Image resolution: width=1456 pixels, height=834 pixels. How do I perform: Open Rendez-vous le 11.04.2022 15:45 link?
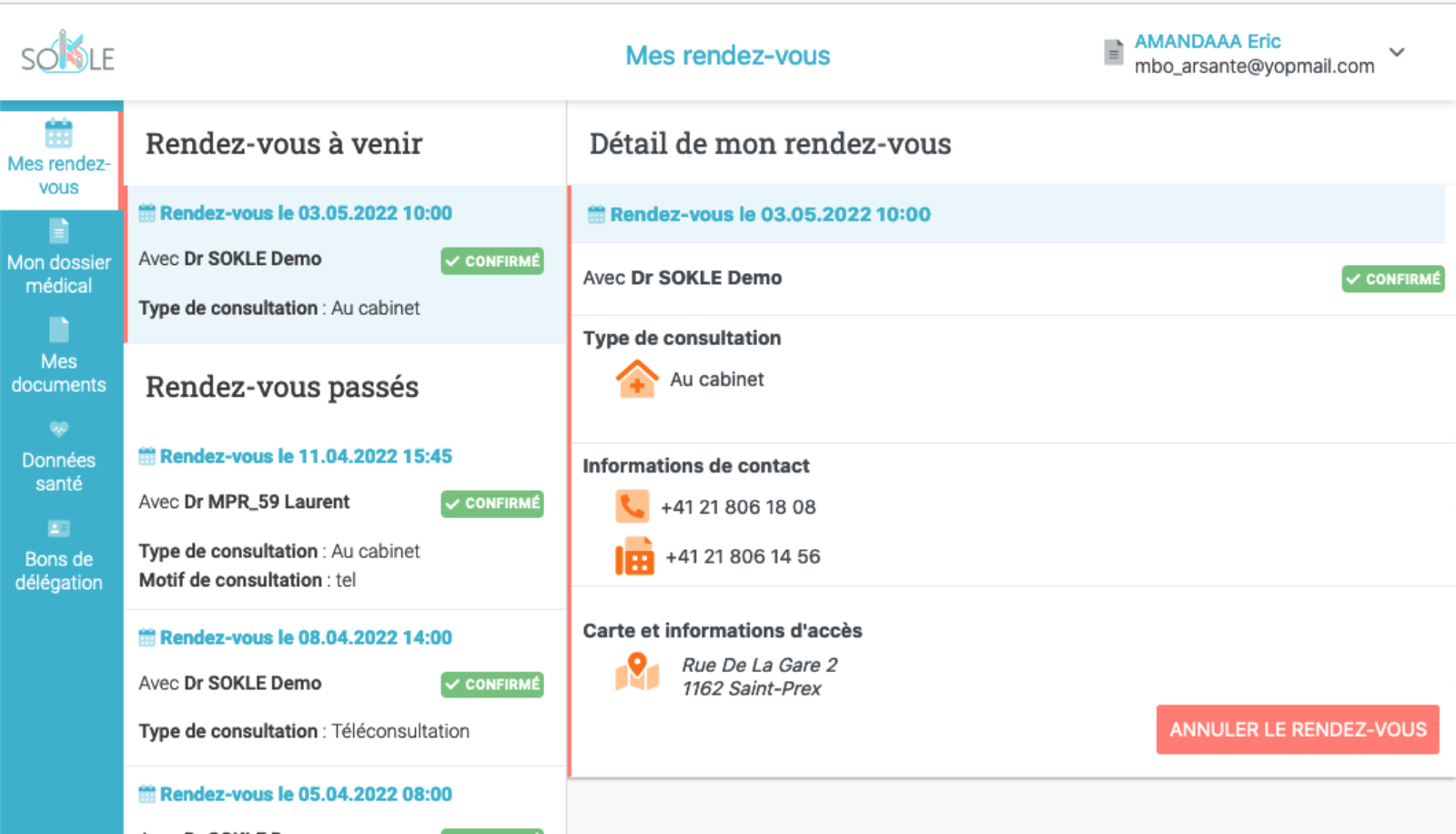click(306, 456)
